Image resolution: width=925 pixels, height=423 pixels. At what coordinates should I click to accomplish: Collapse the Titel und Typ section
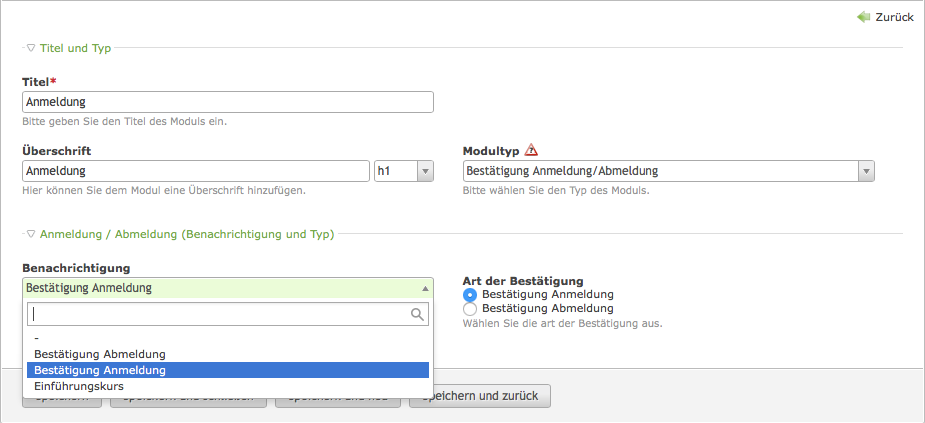coord(31,48)
